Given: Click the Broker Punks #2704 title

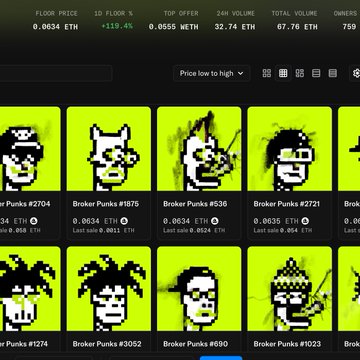Looking at the screenshot, I should (x=25, y=204).
